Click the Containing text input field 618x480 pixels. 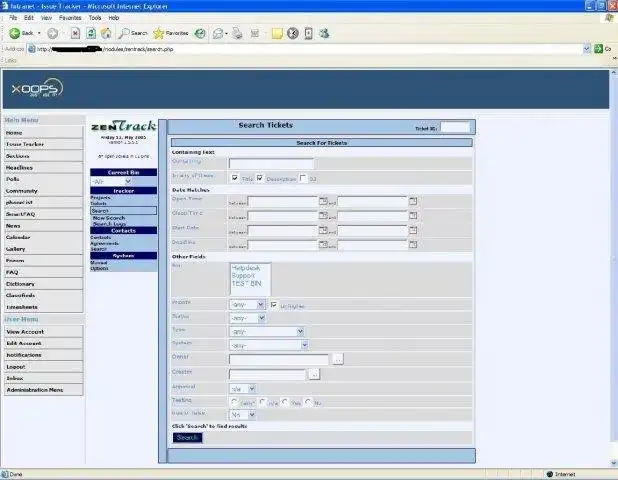coord(272,164)
